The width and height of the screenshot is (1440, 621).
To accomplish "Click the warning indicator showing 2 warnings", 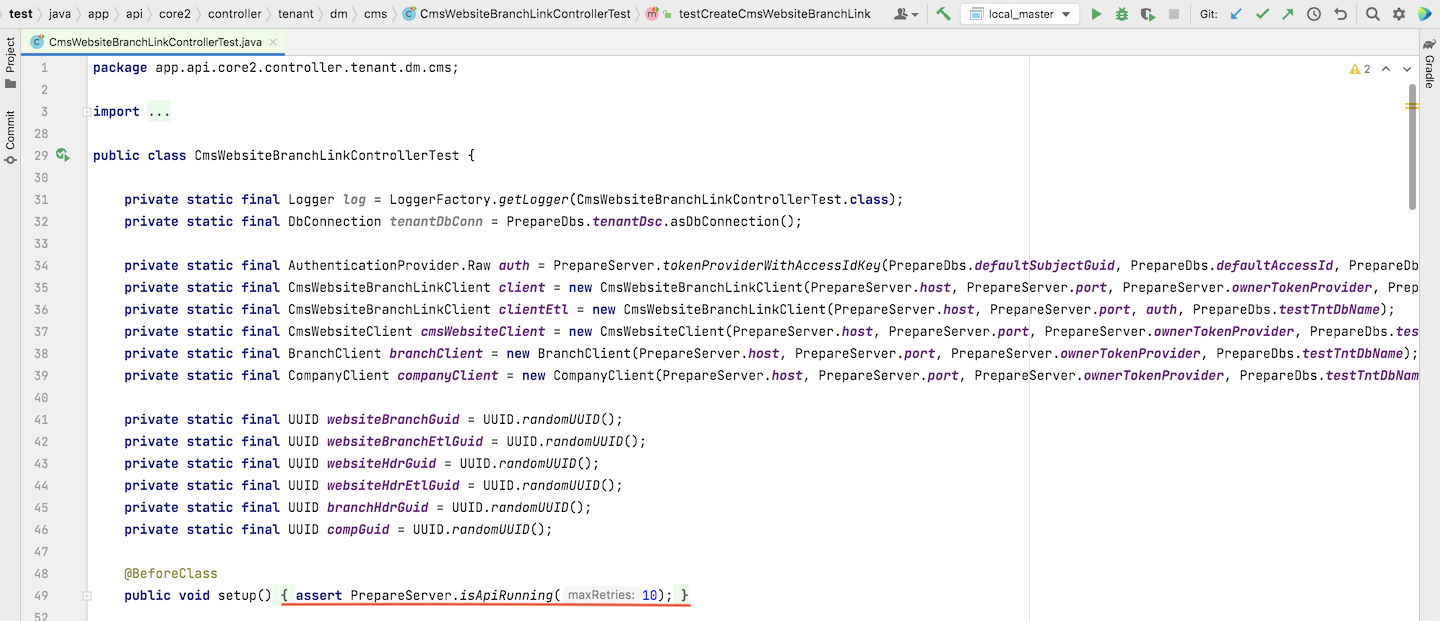I will pyautogui.click(x=1360, y=69).
